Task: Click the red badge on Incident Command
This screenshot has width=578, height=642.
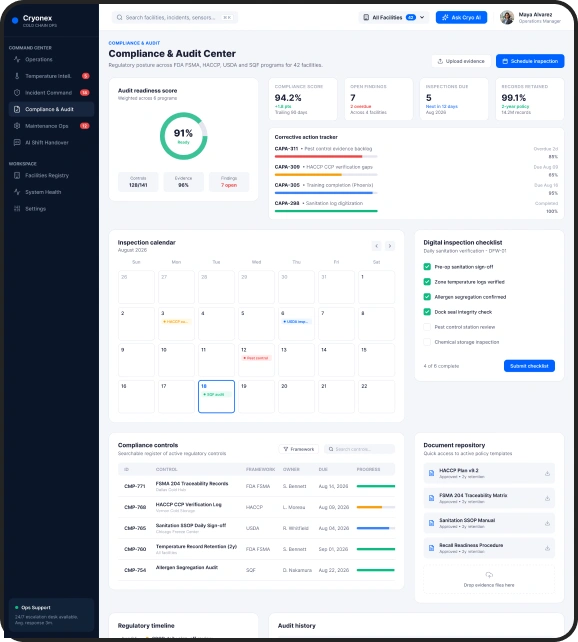Action: [85, 93]
